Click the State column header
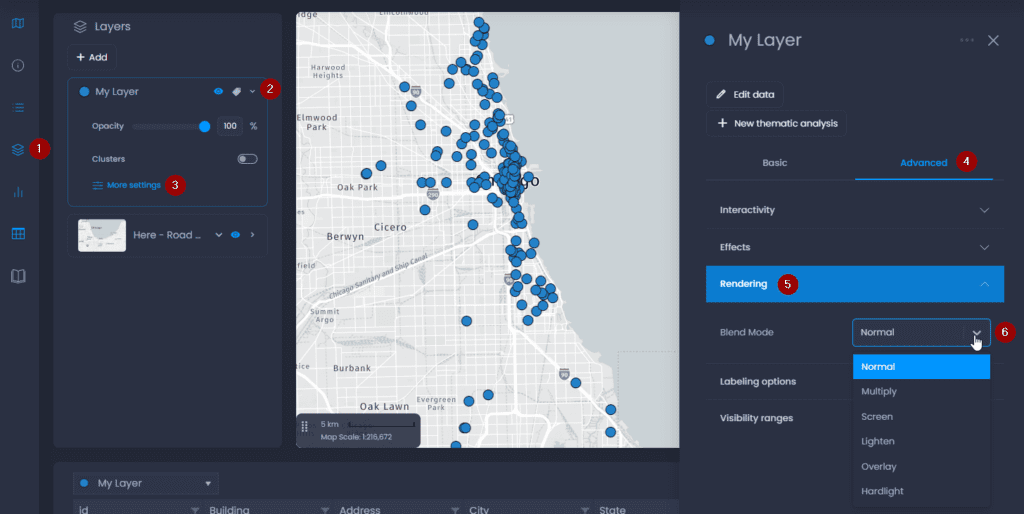Viewport: 1024px width, 514px height. pyautogui.click(x=612, y=509)
